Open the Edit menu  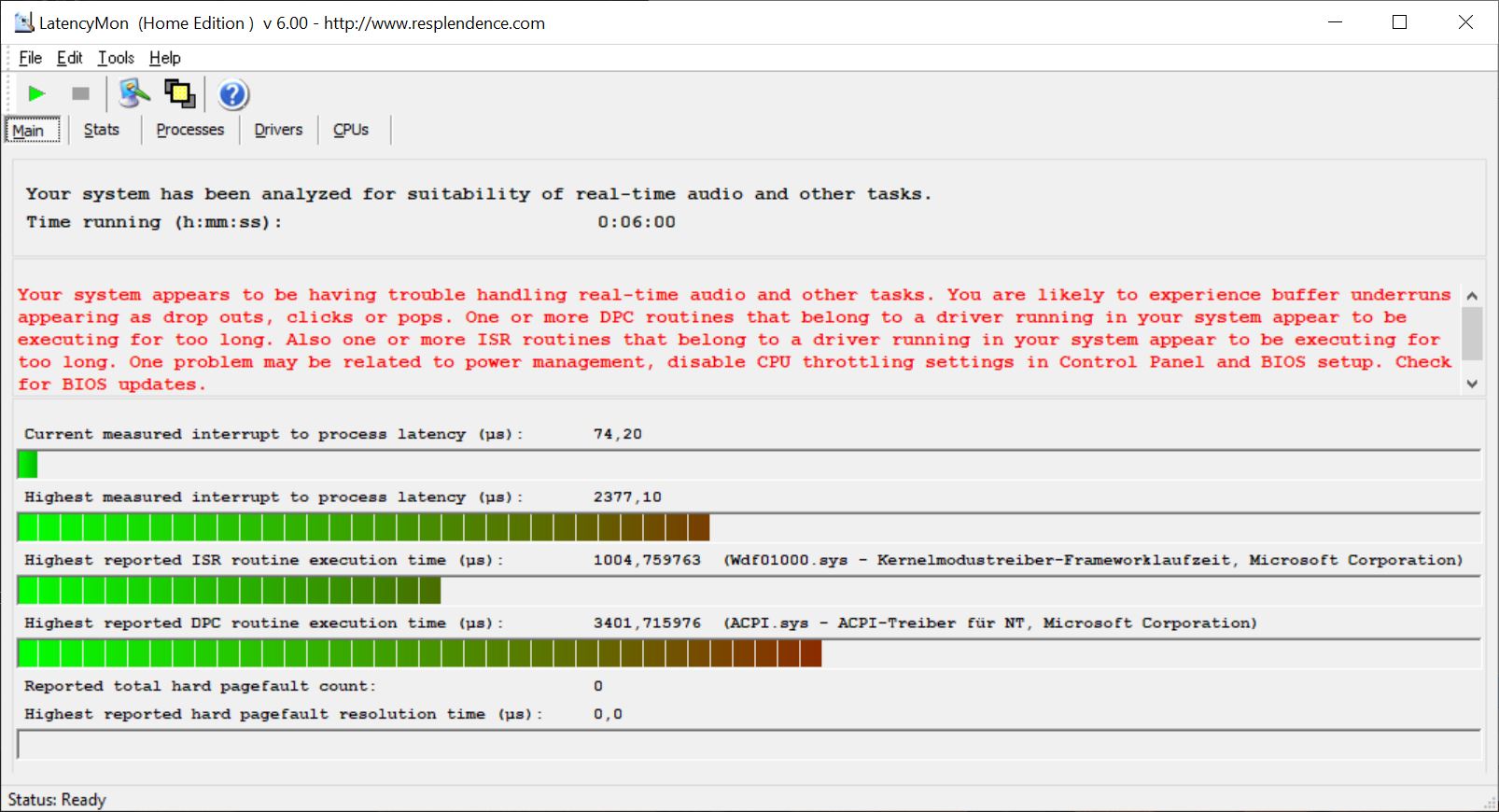coord(69,58)
